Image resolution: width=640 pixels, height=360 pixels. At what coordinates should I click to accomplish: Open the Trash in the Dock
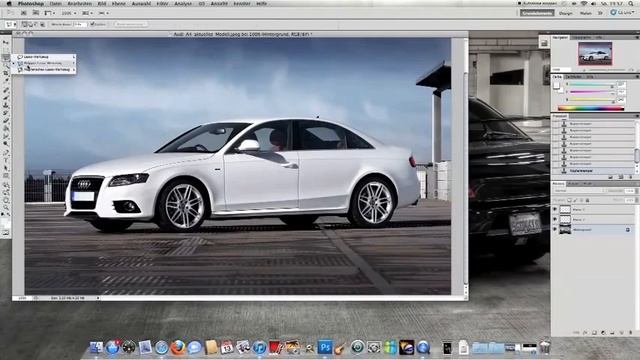click(544, 347)
